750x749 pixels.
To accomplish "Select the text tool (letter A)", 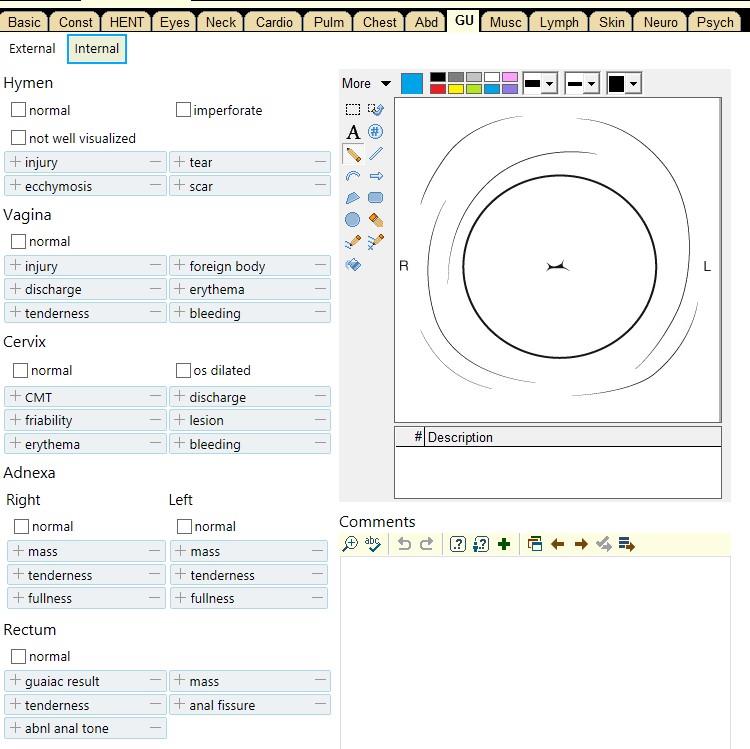I will (353, 132).
